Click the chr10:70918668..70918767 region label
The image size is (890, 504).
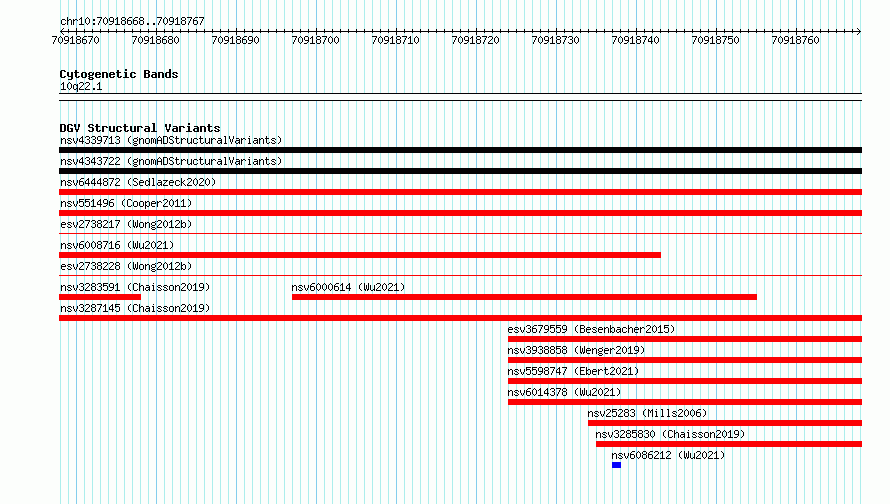coord(132,22)
